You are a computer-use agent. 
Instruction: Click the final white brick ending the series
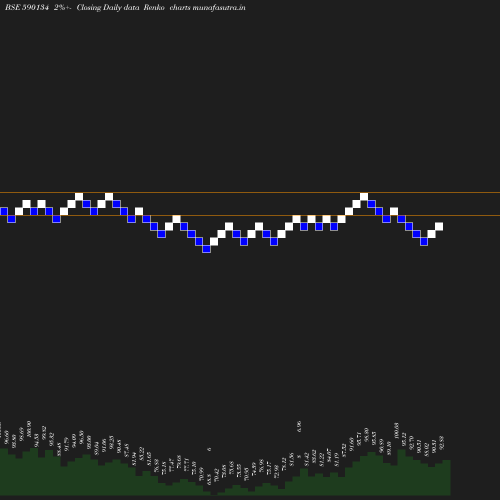pos(439,226)
